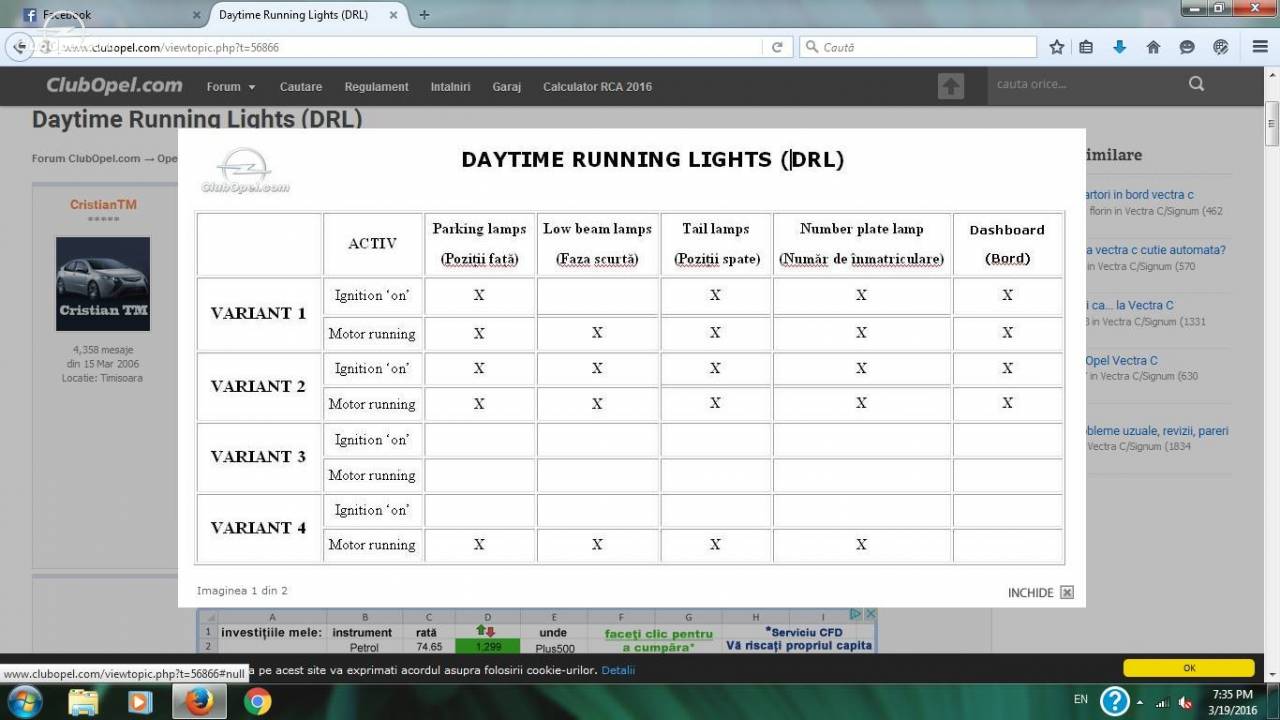The image size is (1280, 720).
Task: Click the INCHIDE close label
Action: 1030,593
